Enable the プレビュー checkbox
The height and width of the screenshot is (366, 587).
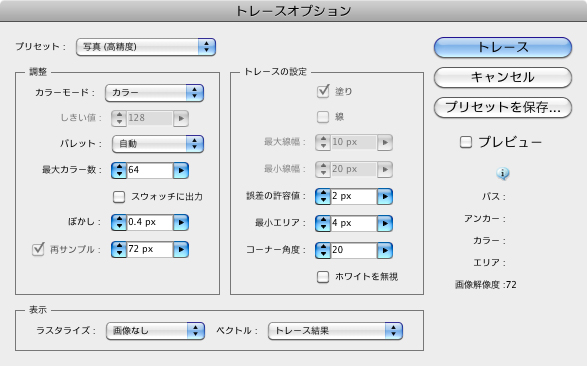466,142
